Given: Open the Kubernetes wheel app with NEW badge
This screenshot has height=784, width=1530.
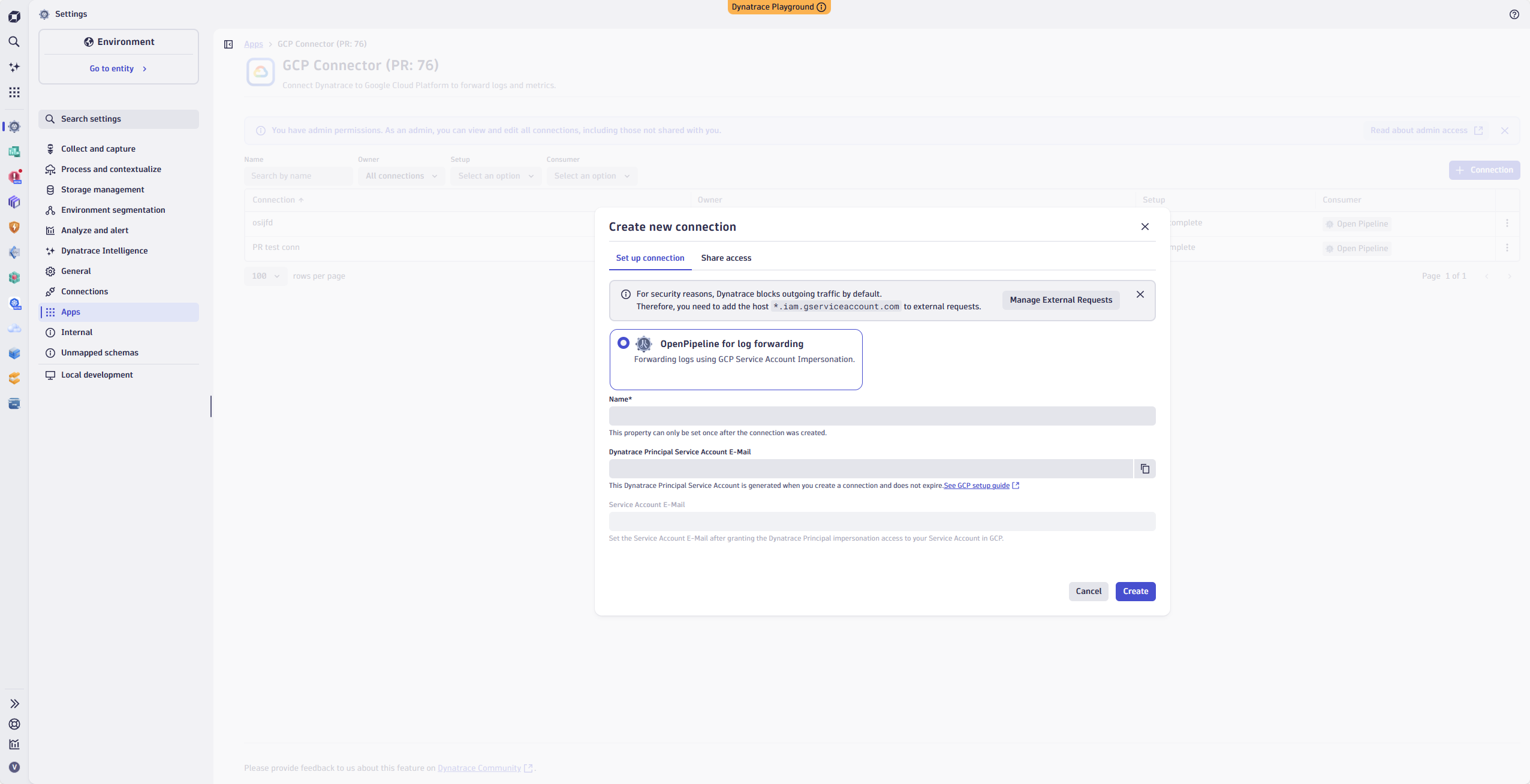Looking at the screenshot, I should coord(15,303).
